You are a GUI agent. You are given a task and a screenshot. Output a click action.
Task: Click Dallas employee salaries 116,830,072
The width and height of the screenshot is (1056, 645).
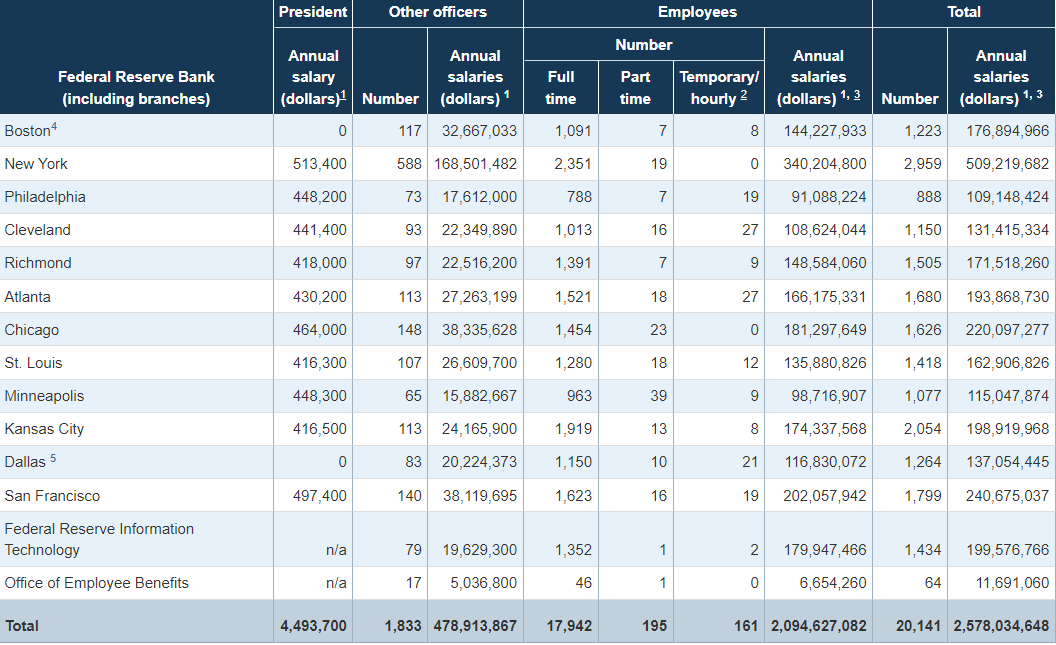825,462
